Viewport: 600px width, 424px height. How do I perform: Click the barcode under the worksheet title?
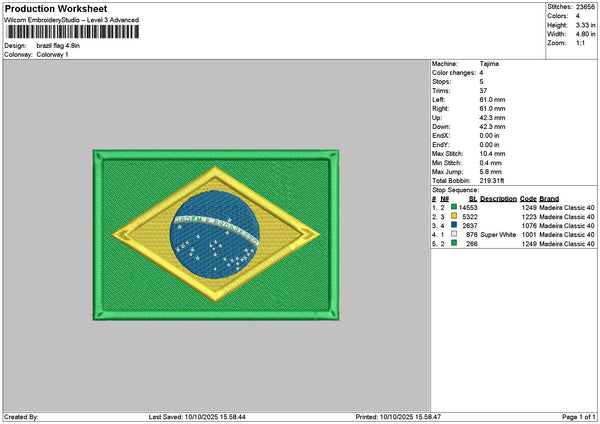click(x=72, y=32)
